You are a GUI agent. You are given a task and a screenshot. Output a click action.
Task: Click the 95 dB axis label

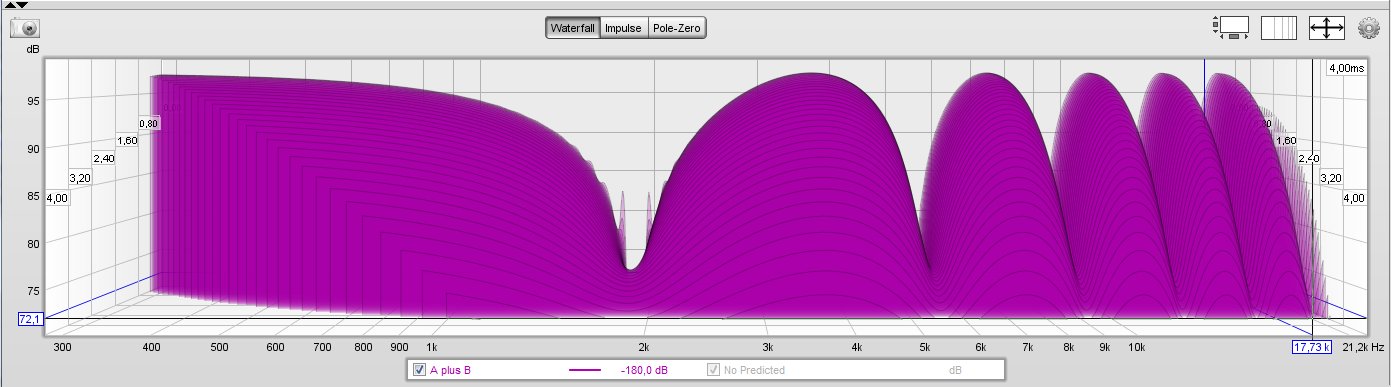(33, 101)
